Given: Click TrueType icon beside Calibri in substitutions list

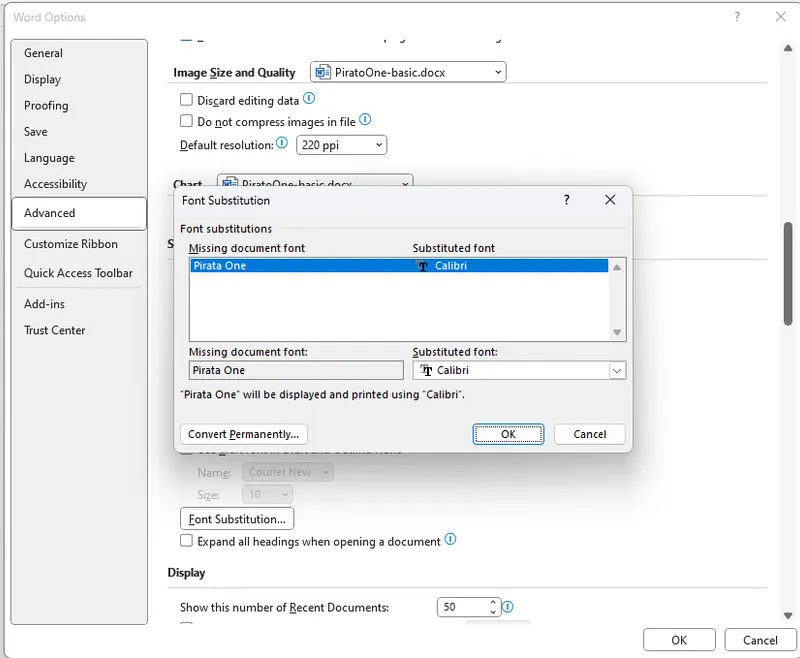Looking at the screenshot, I should [422, 266].
